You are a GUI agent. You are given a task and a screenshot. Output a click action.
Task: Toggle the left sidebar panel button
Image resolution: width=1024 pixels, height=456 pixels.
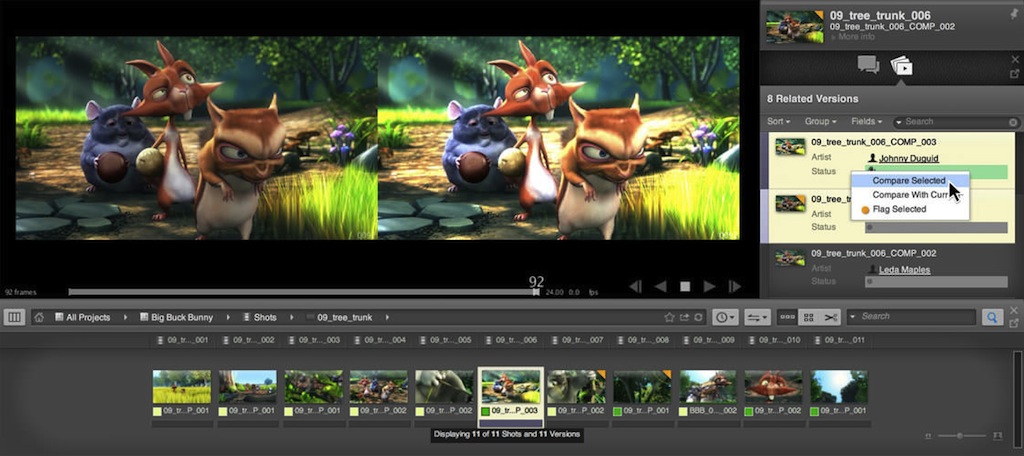click(x=14, y=317)
